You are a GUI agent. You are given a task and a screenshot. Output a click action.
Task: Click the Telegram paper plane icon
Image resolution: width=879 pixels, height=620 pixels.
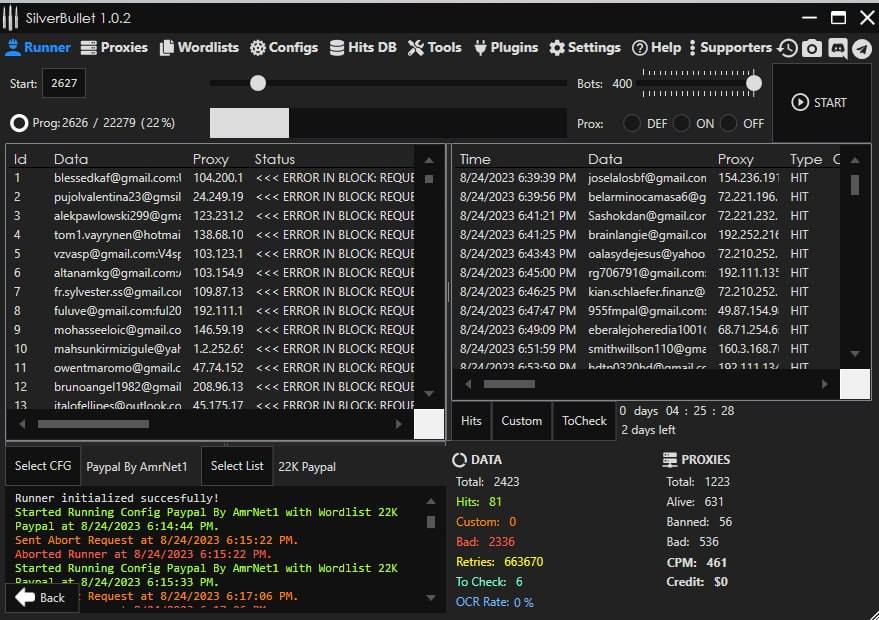tap(861, 48)
